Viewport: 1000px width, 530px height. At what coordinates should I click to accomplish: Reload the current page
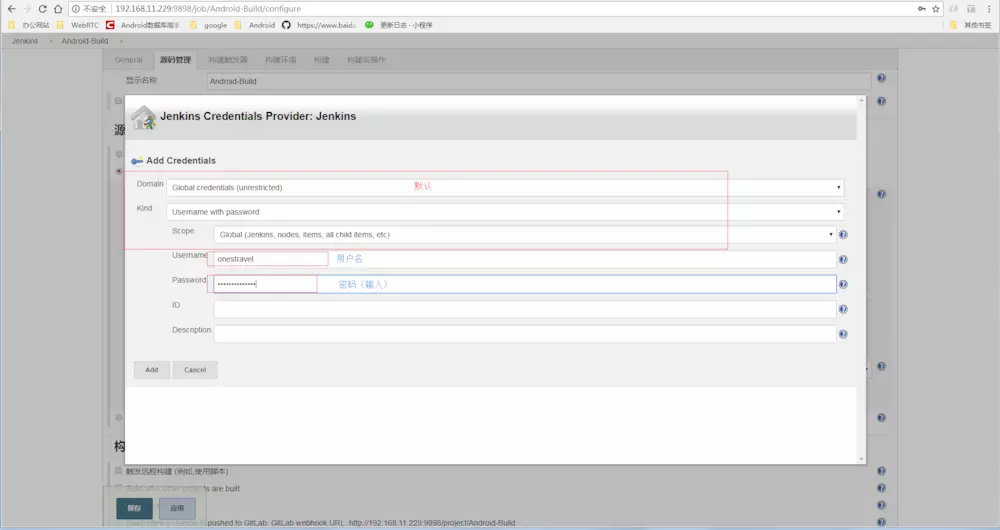coord(42,9)
